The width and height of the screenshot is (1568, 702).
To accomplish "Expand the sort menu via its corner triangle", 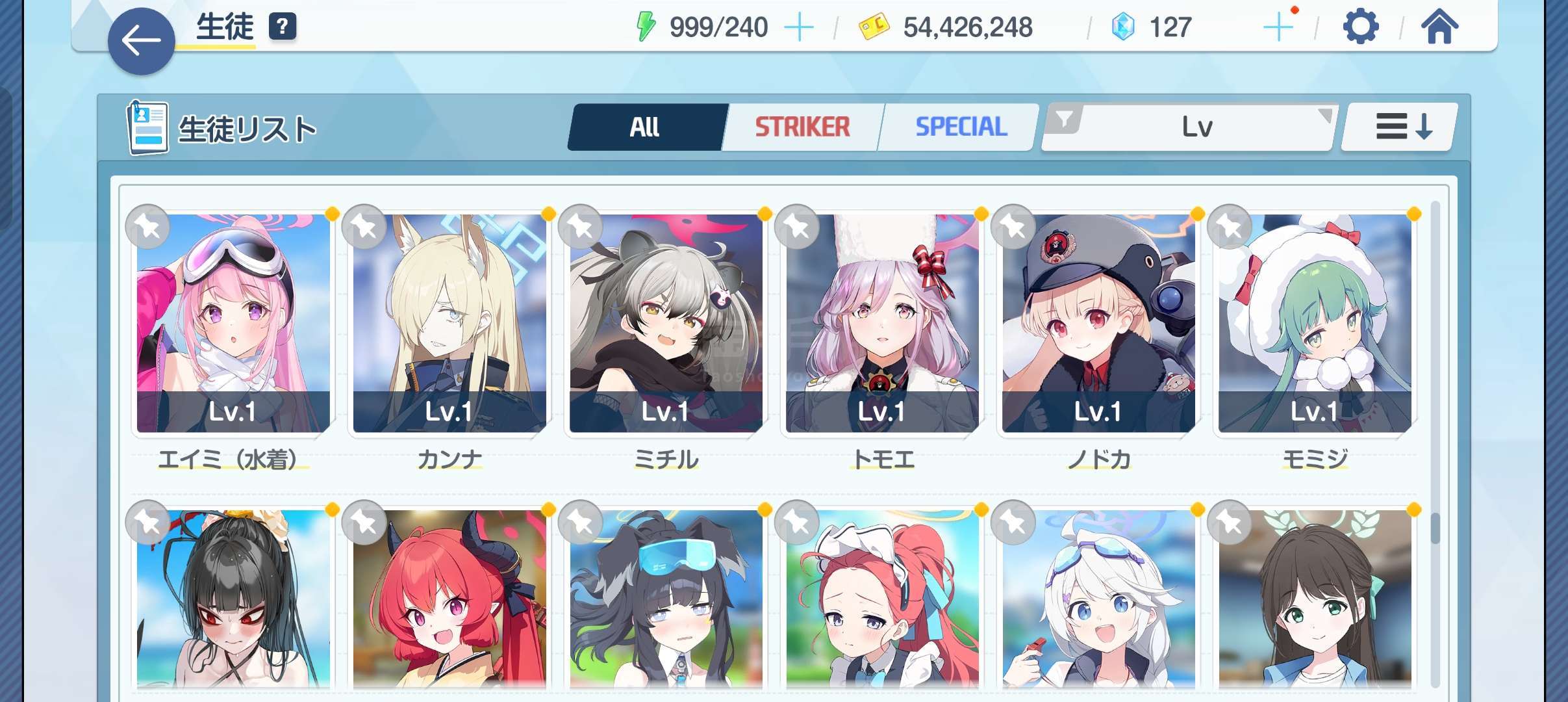I will coord(1325,116).
